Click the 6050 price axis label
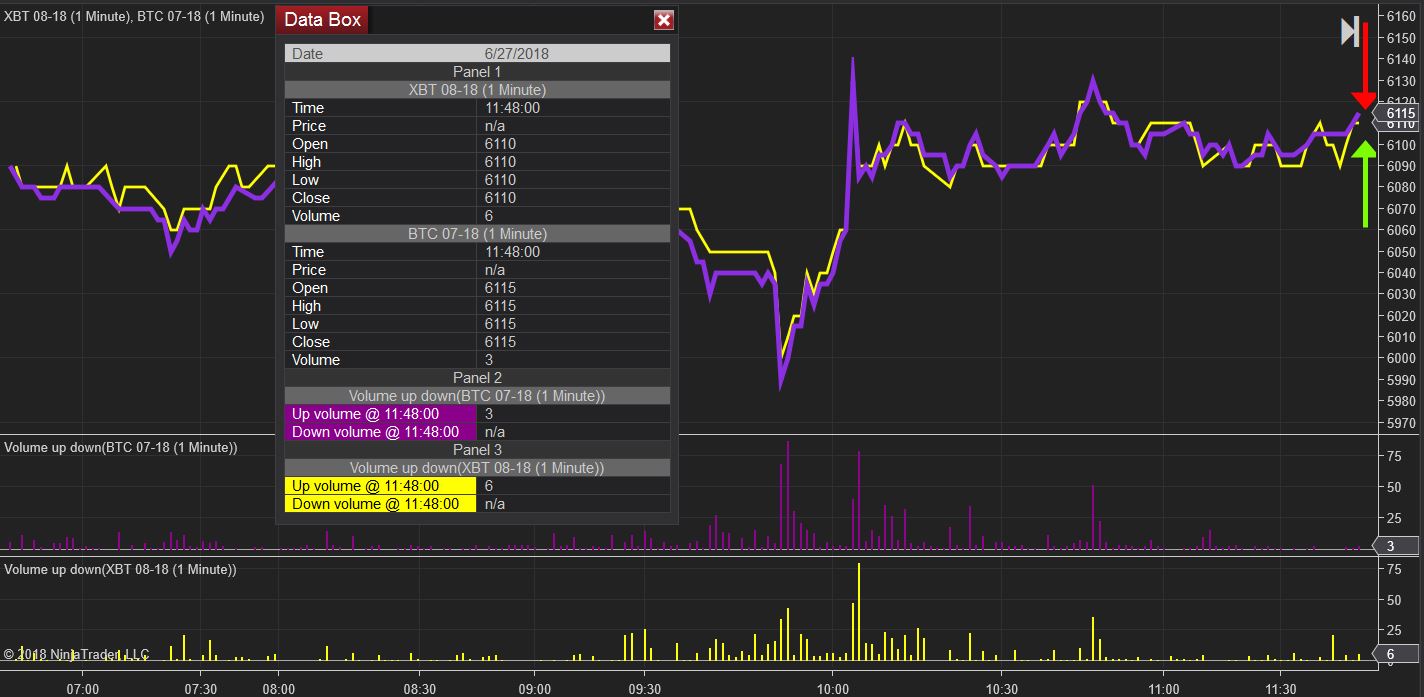 pyautogui.click(x=1399, y=252)
